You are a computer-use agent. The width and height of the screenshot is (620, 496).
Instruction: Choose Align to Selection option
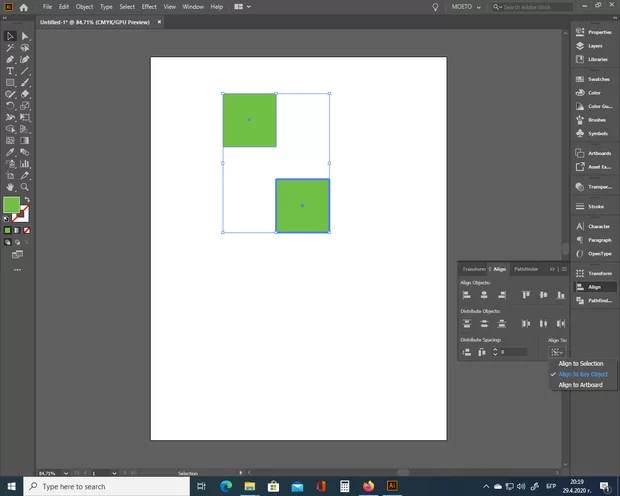coord(580,363)
